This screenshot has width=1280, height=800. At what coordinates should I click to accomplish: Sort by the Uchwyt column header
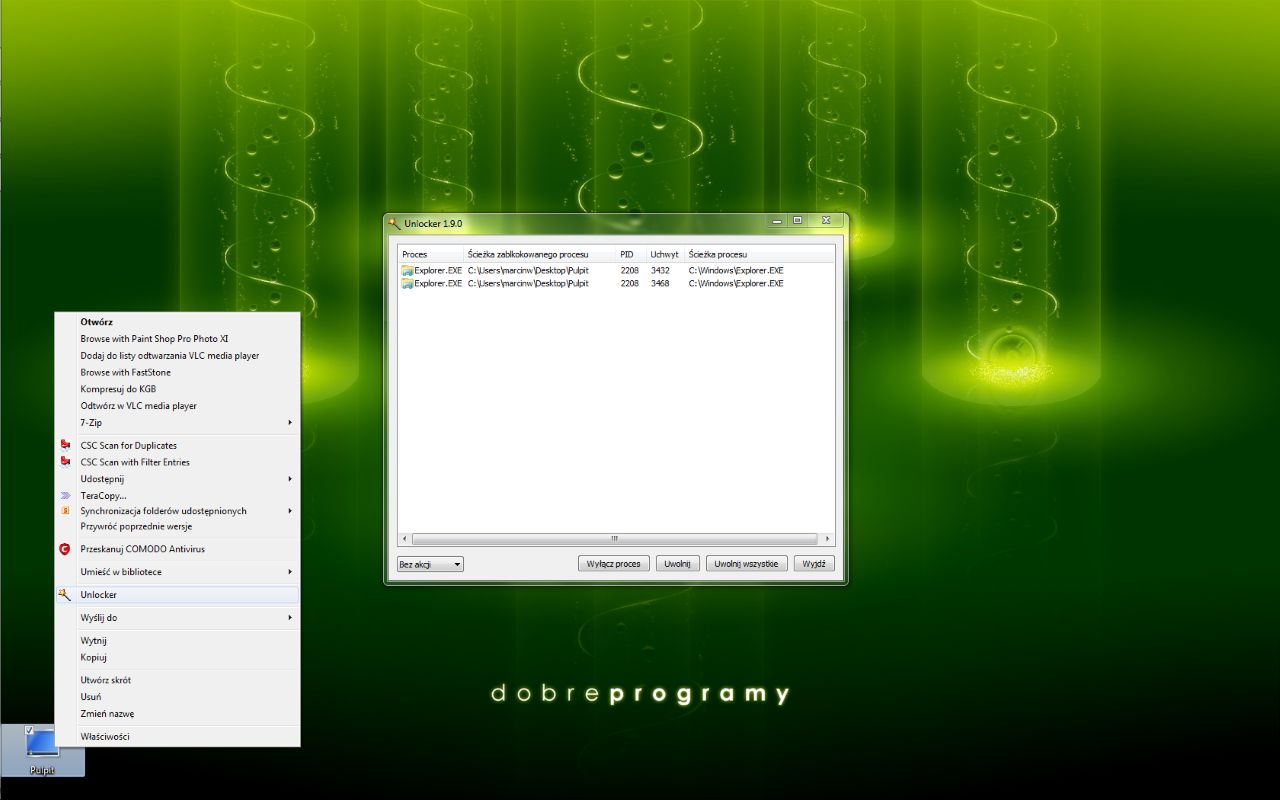(x=666, y=255)
